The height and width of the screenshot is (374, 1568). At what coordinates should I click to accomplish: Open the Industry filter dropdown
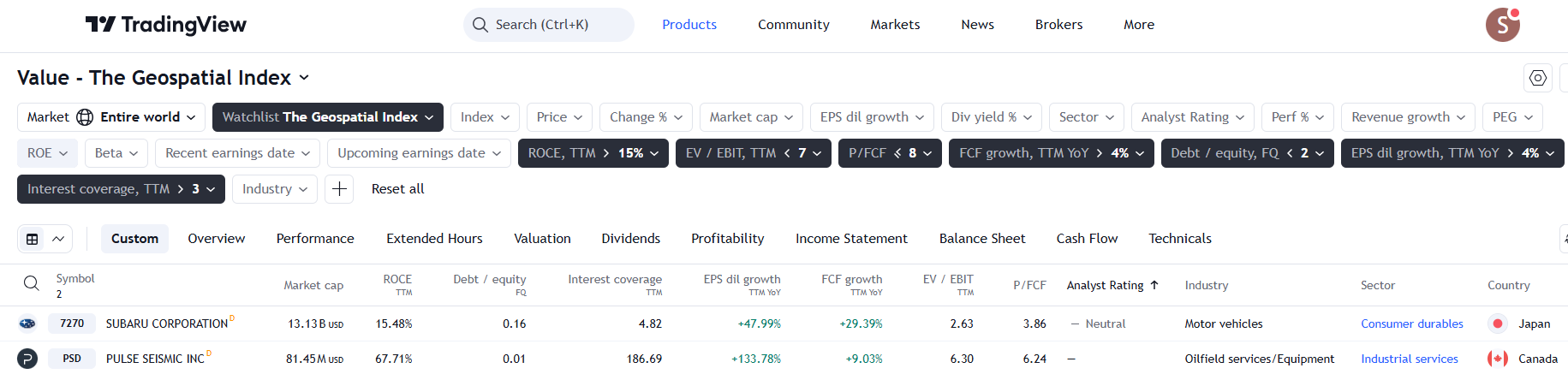pos(275,189)
